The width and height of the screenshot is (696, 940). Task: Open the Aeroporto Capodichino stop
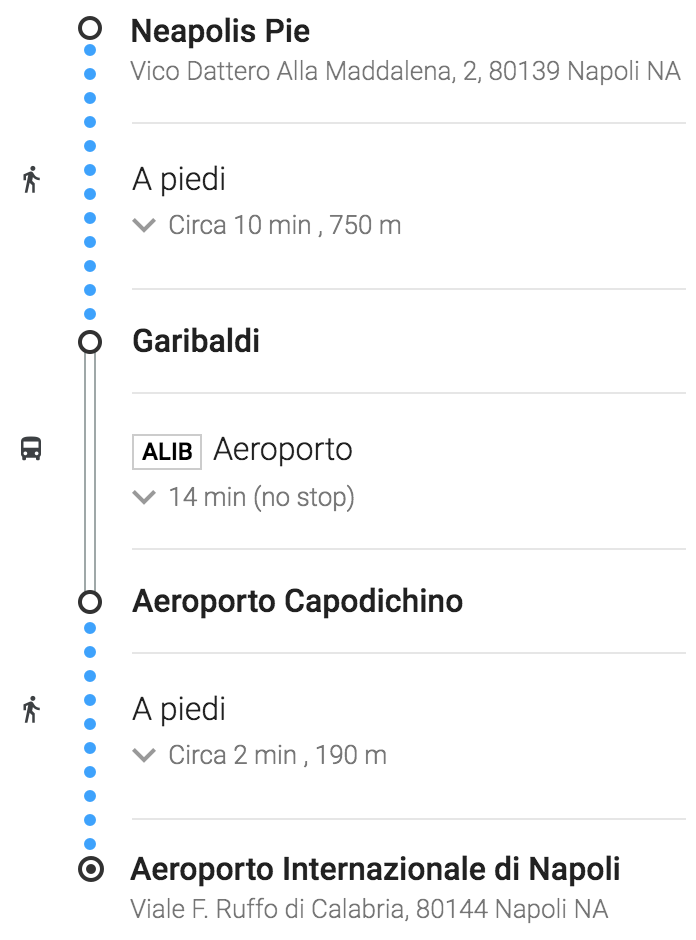[297, 601]
